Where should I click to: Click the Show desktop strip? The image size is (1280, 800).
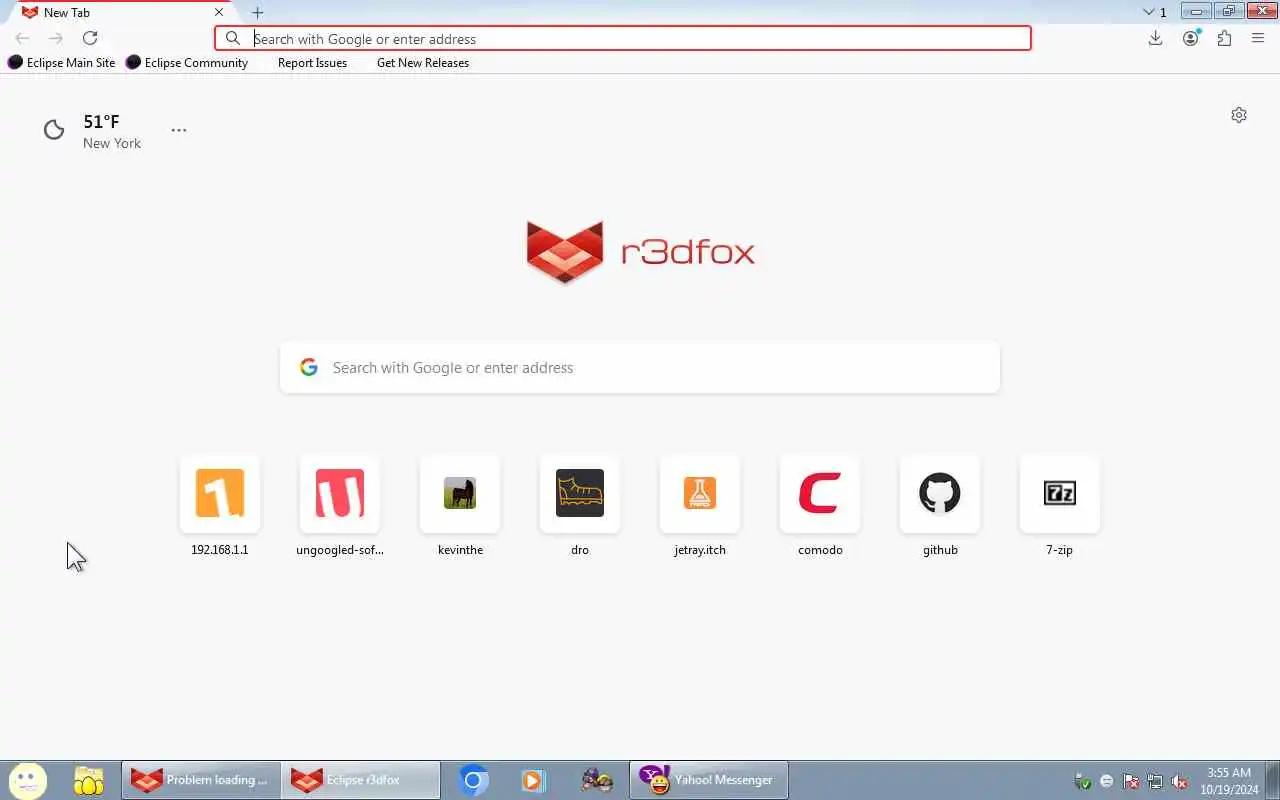coord(1273,780)
